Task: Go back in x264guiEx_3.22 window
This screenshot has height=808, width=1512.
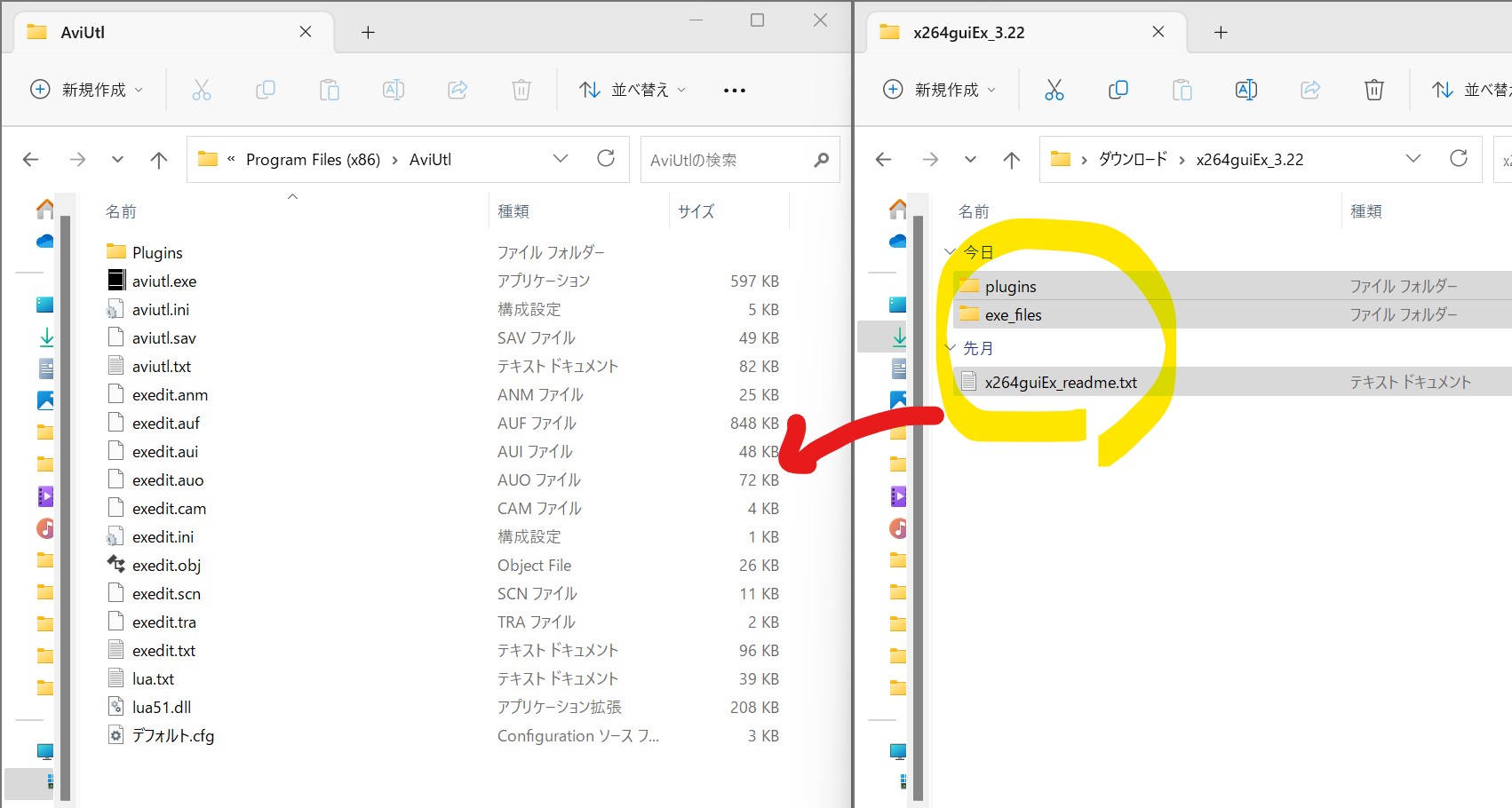Action: click(884, 160)
